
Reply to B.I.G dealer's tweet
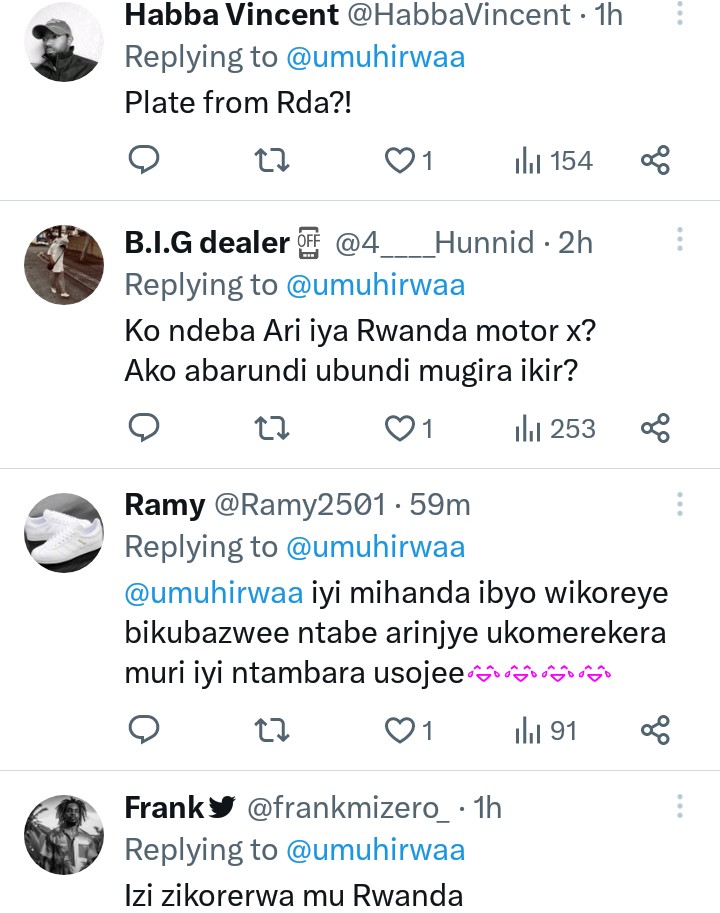(145, 428)
